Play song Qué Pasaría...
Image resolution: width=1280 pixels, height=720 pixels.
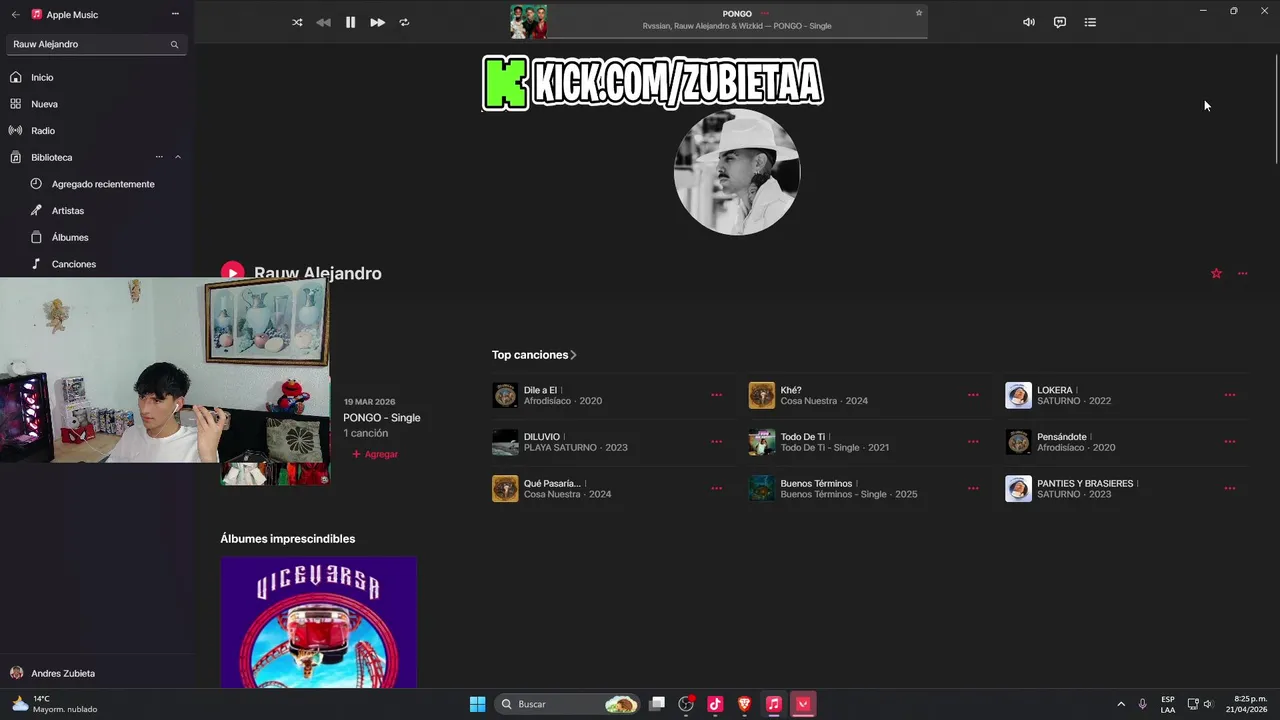505,488
